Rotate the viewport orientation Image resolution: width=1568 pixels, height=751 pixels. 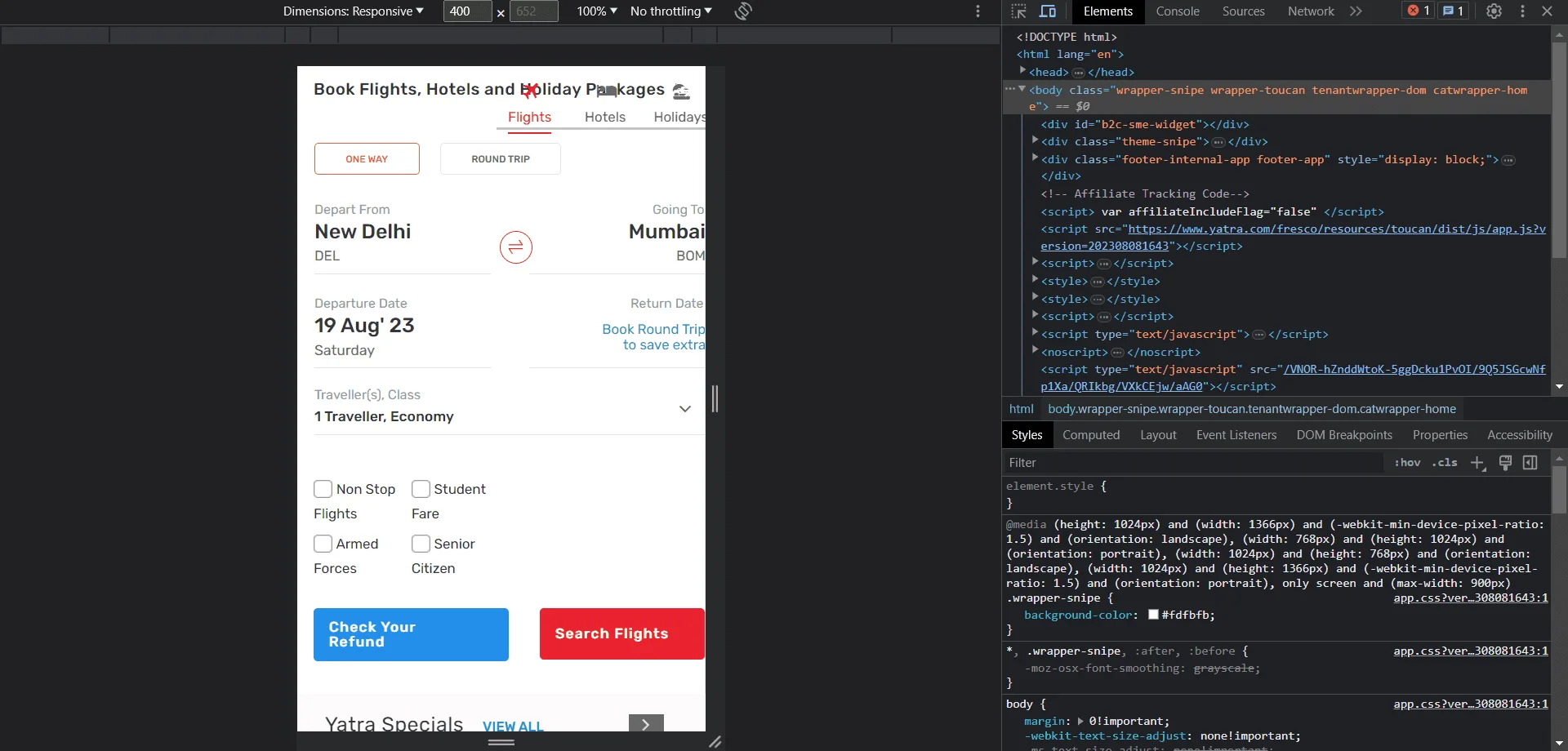[x=743, y=11]
